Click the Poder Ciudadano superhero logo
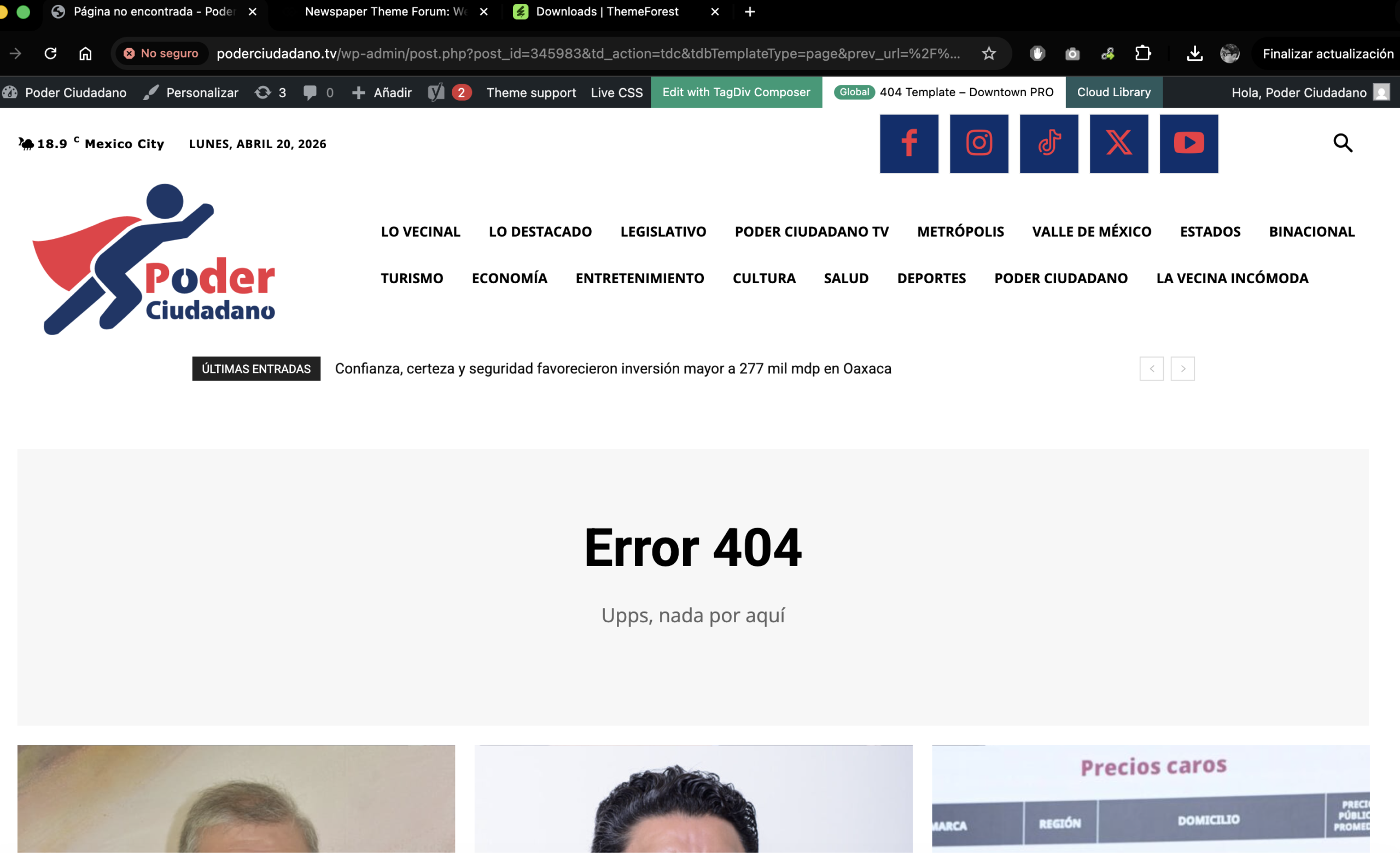The width and height of the screenshot is (1400, 853). [154, 259]
